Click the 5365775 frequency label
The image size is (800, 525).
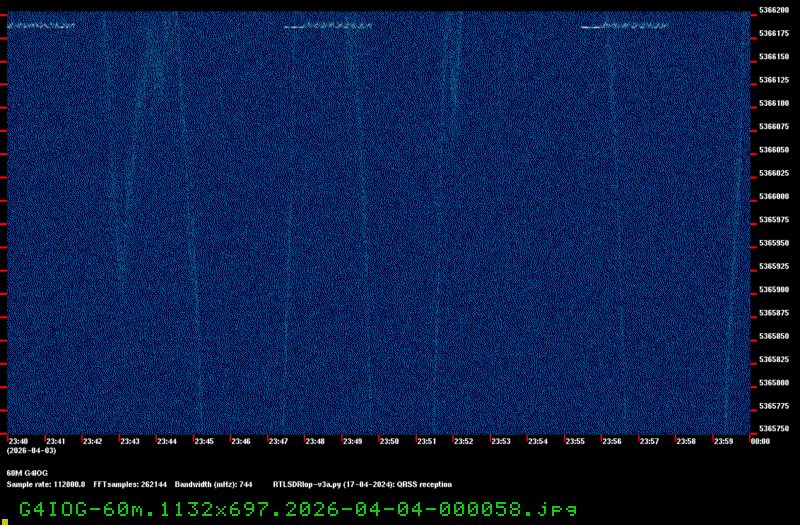[774, 406]
